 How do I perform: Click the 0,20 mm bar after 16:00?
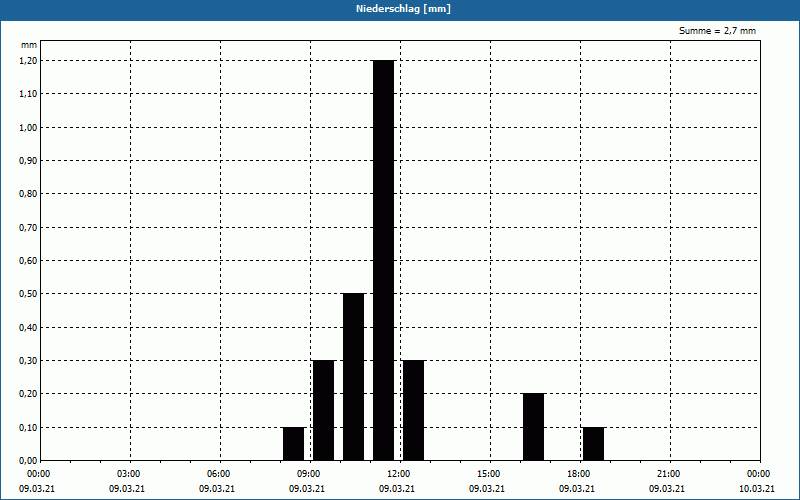(x=533, y=427)
